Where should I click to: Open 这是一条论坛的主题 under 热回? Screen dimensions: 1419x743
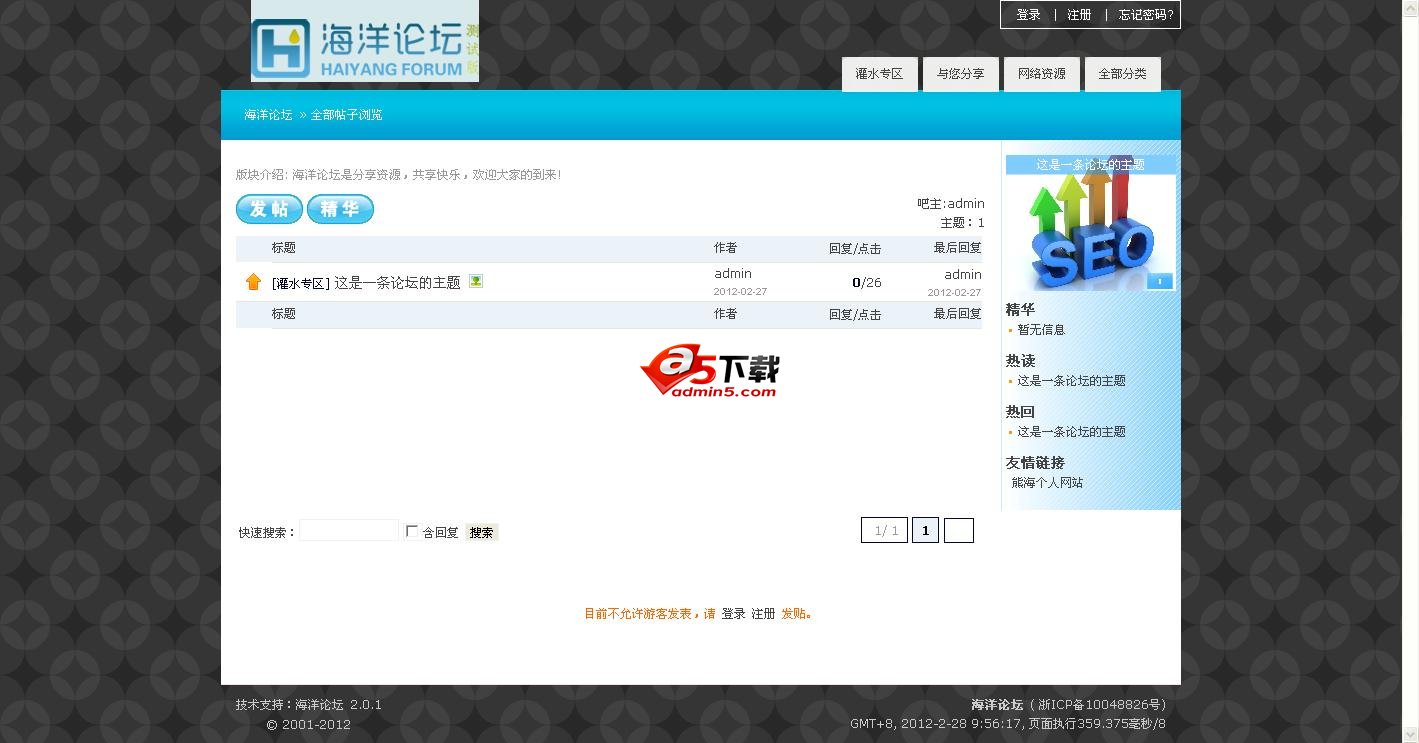pos(1071,432)
